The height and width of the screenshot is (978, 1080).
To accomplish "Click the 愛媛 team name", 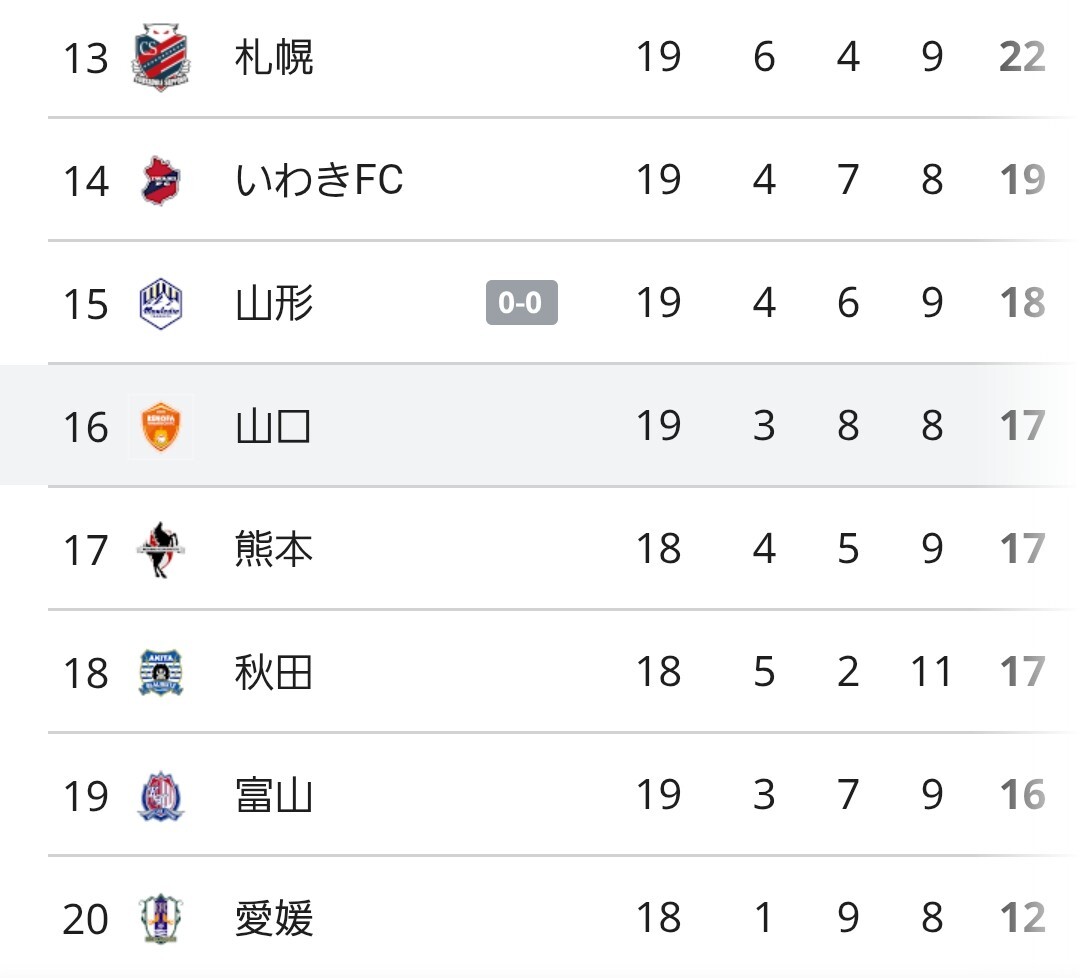I will pyautogui.click(x=274, y=918).
